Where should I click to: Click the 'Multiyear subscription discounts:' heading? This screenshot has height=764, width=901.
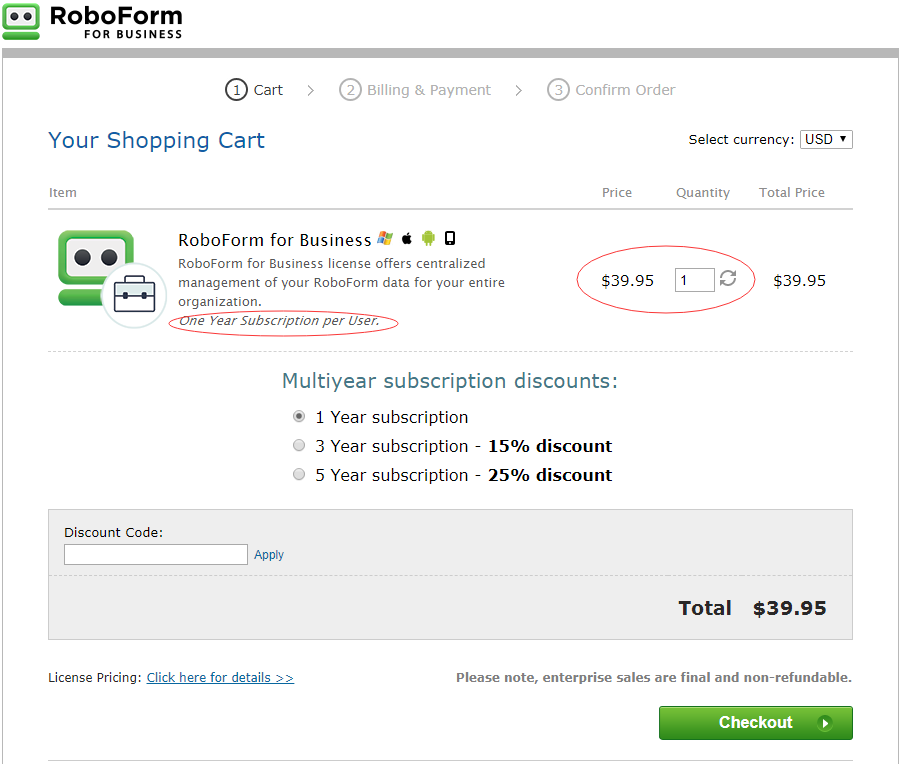click(450, 381)
